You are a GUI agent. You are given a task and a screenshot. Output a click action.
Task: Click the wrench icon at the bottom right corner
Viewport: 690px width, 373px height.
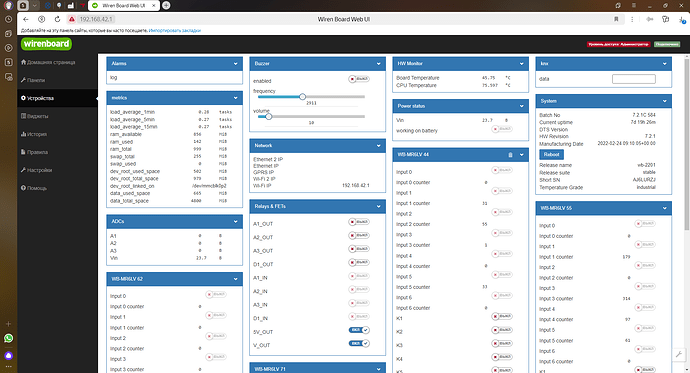(679, 354)
